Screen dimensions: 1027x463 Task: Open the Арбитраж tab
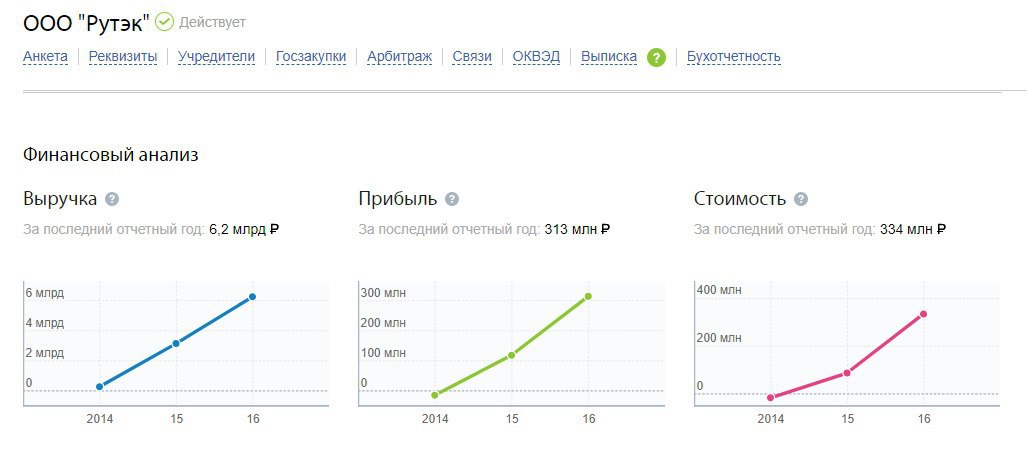pos(400,56)
